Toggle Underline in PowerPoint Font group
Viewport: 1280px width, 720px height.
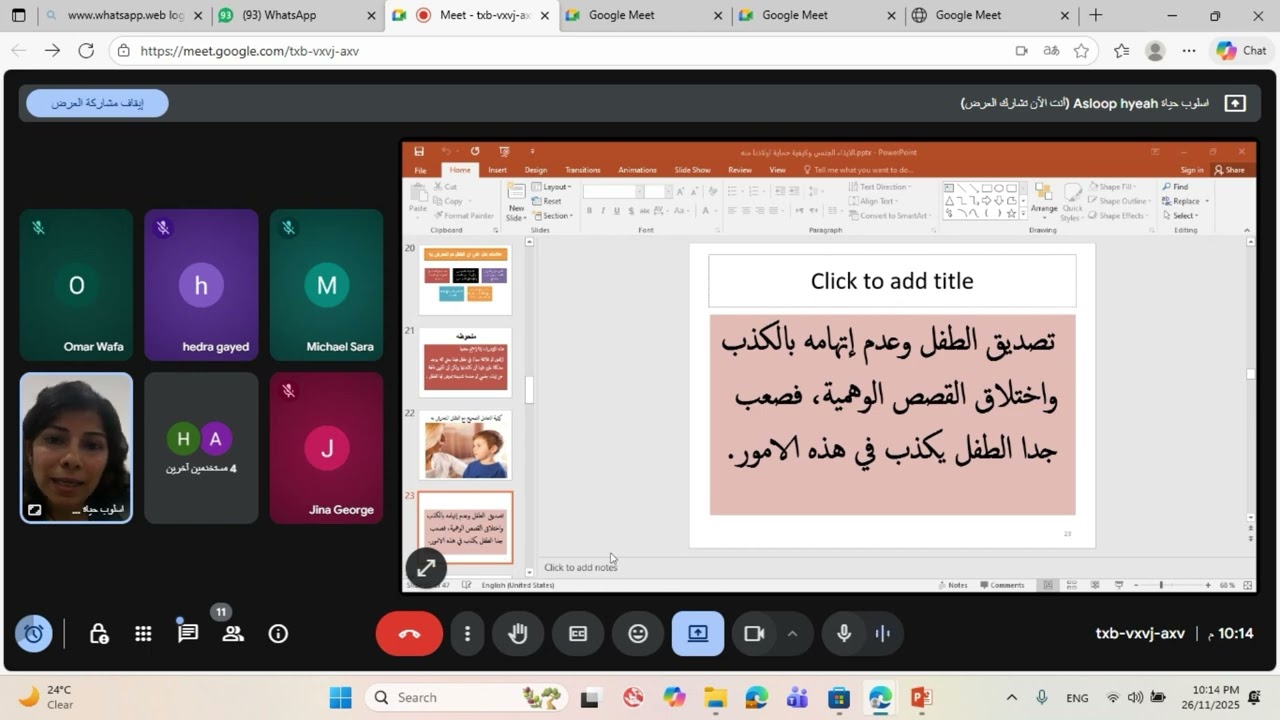point(616,211)
